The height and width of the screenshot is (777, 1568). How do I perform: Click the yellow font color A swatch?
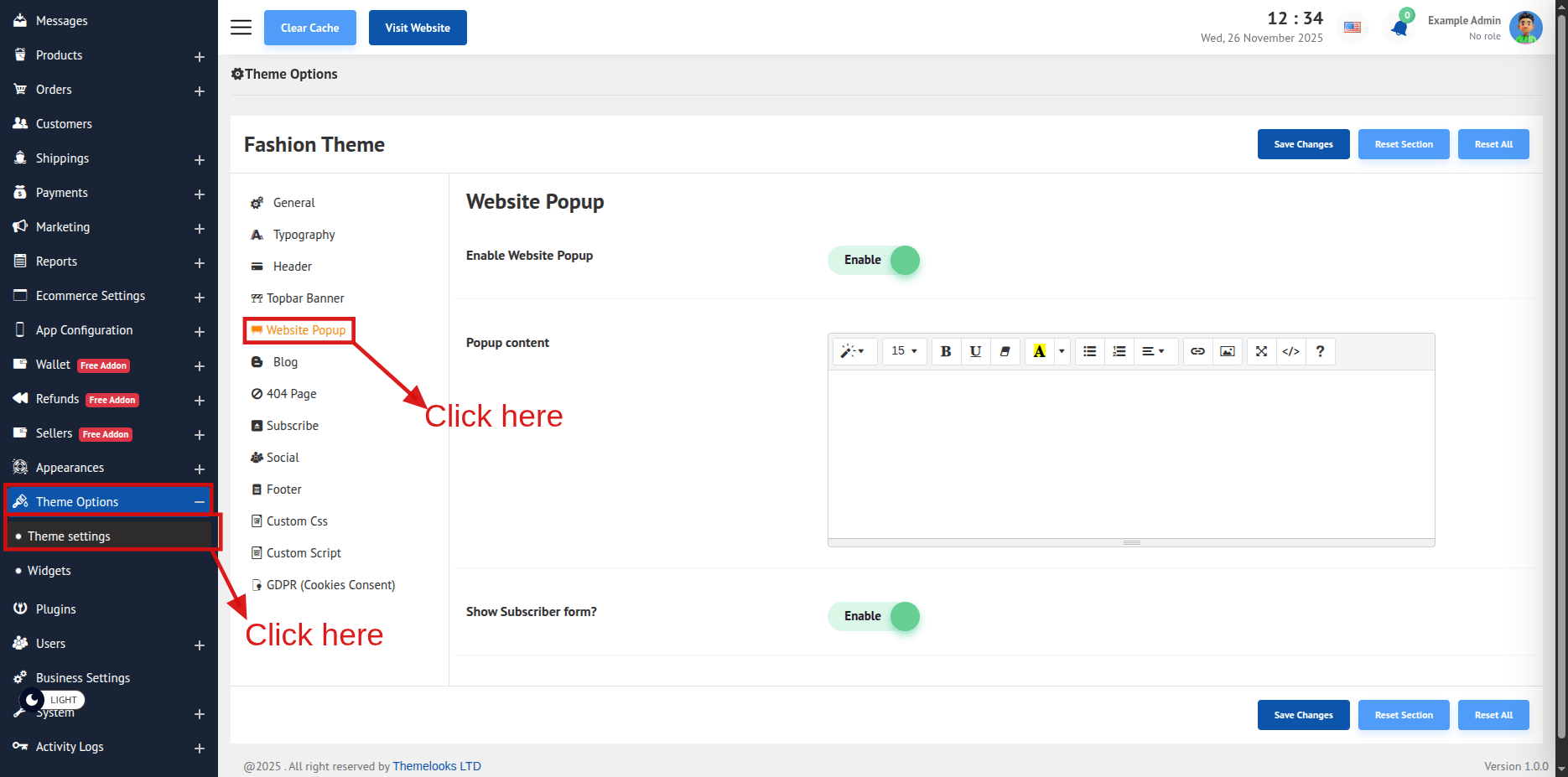tap(1039, 351)
